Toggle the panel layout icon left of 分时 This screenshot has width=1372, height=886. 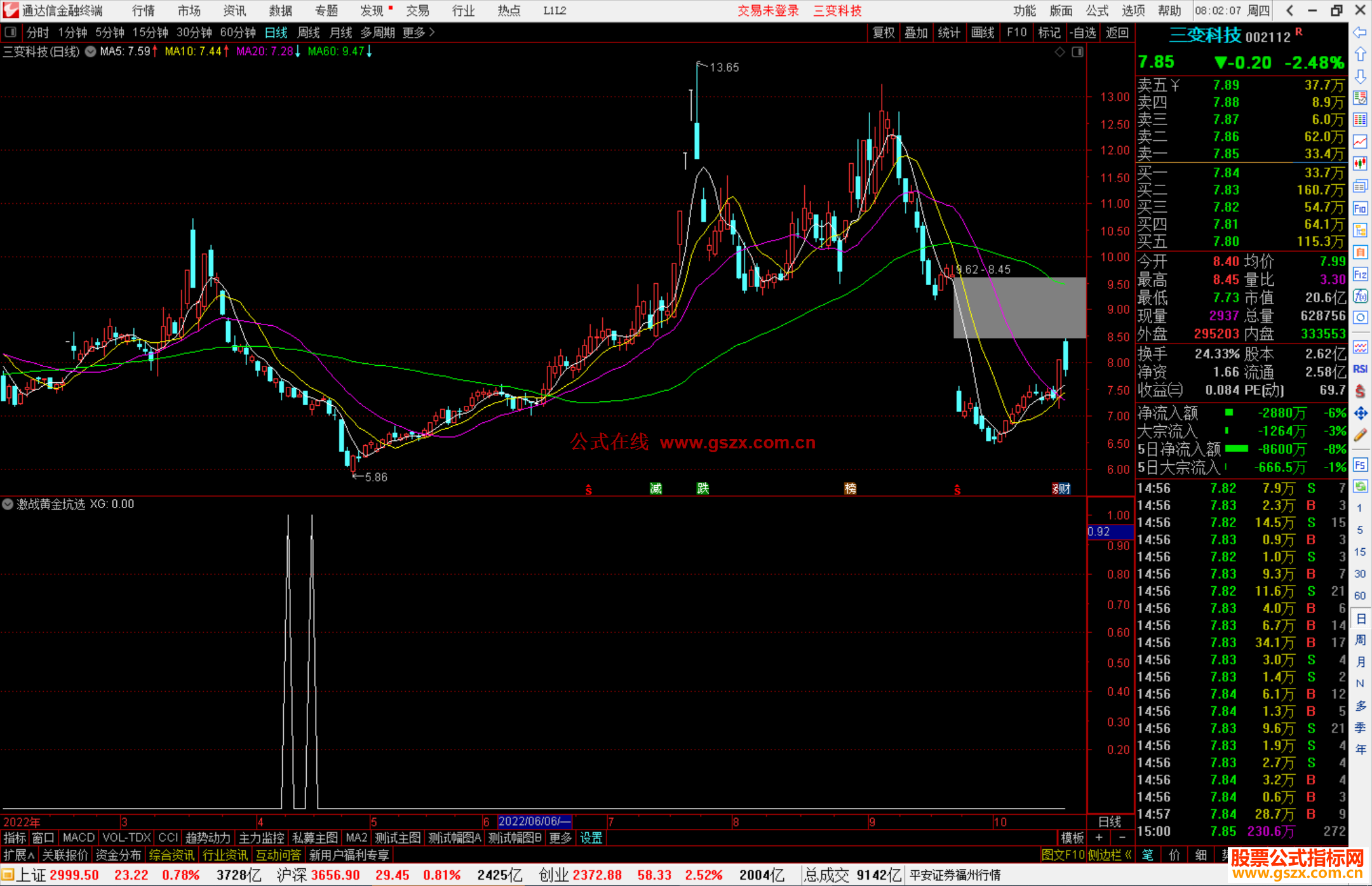(10, 32)
